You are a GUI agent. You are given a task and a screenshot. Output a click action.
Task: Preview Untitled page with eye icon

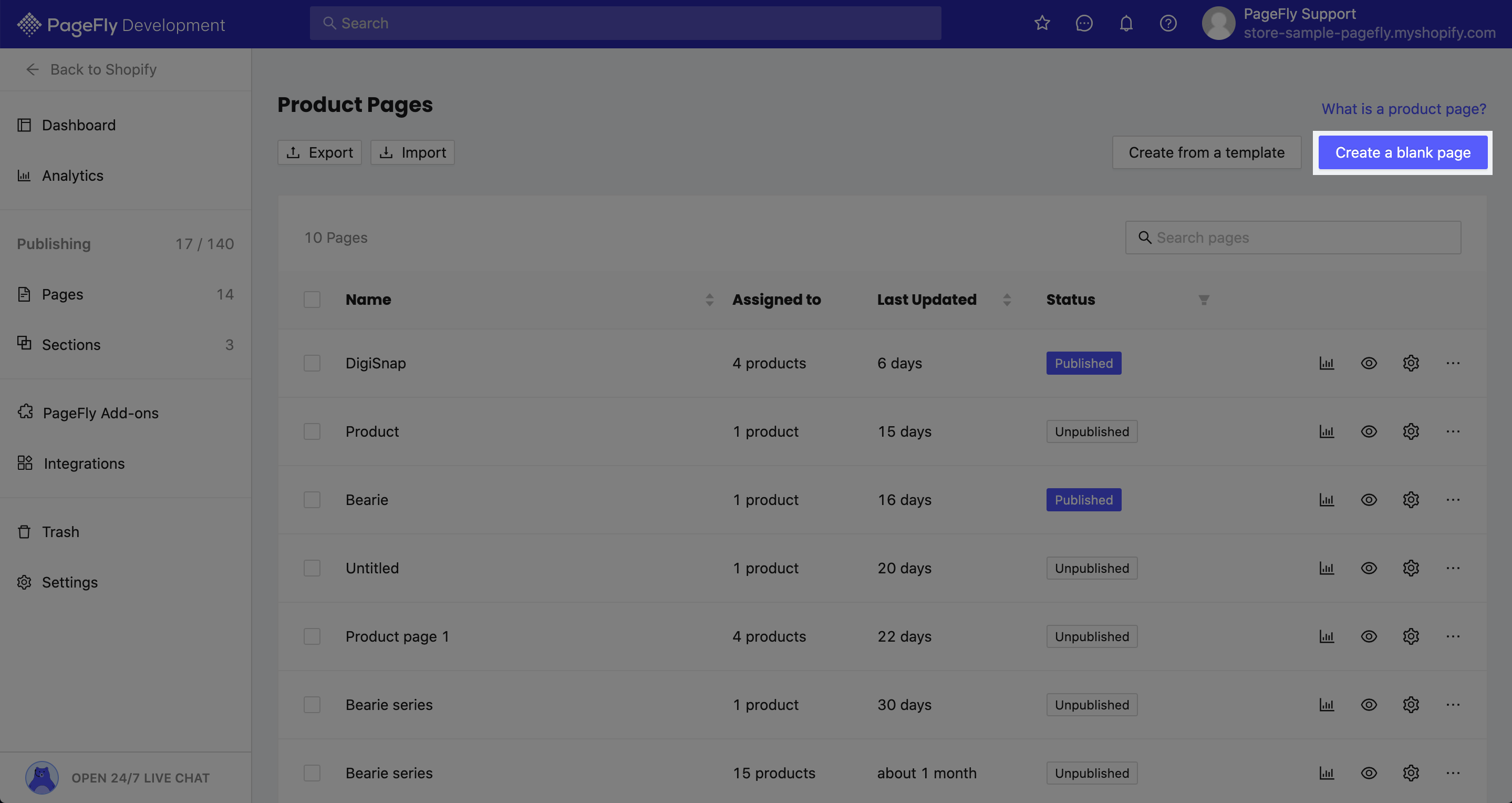coord(1368,568)
